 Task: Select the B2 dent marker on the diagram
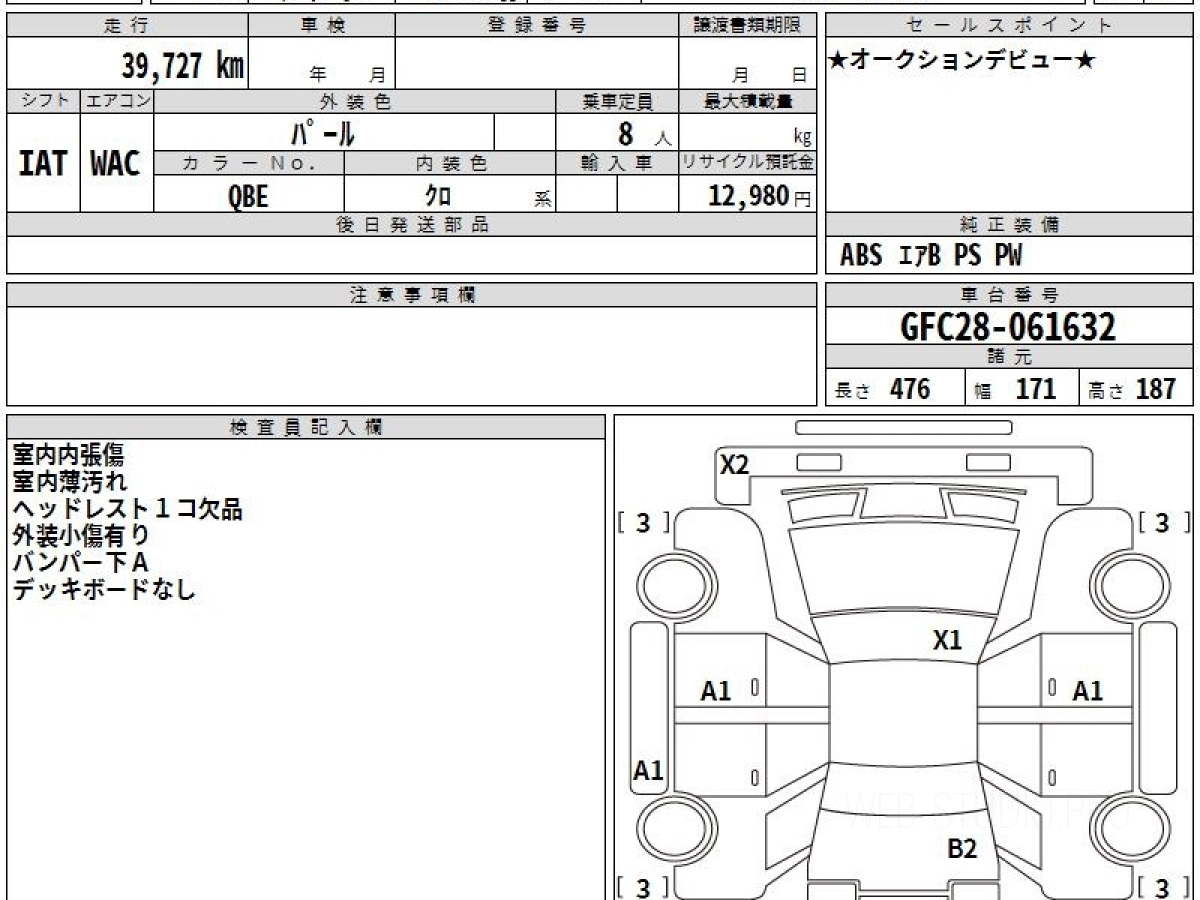[x=962, y=849]
